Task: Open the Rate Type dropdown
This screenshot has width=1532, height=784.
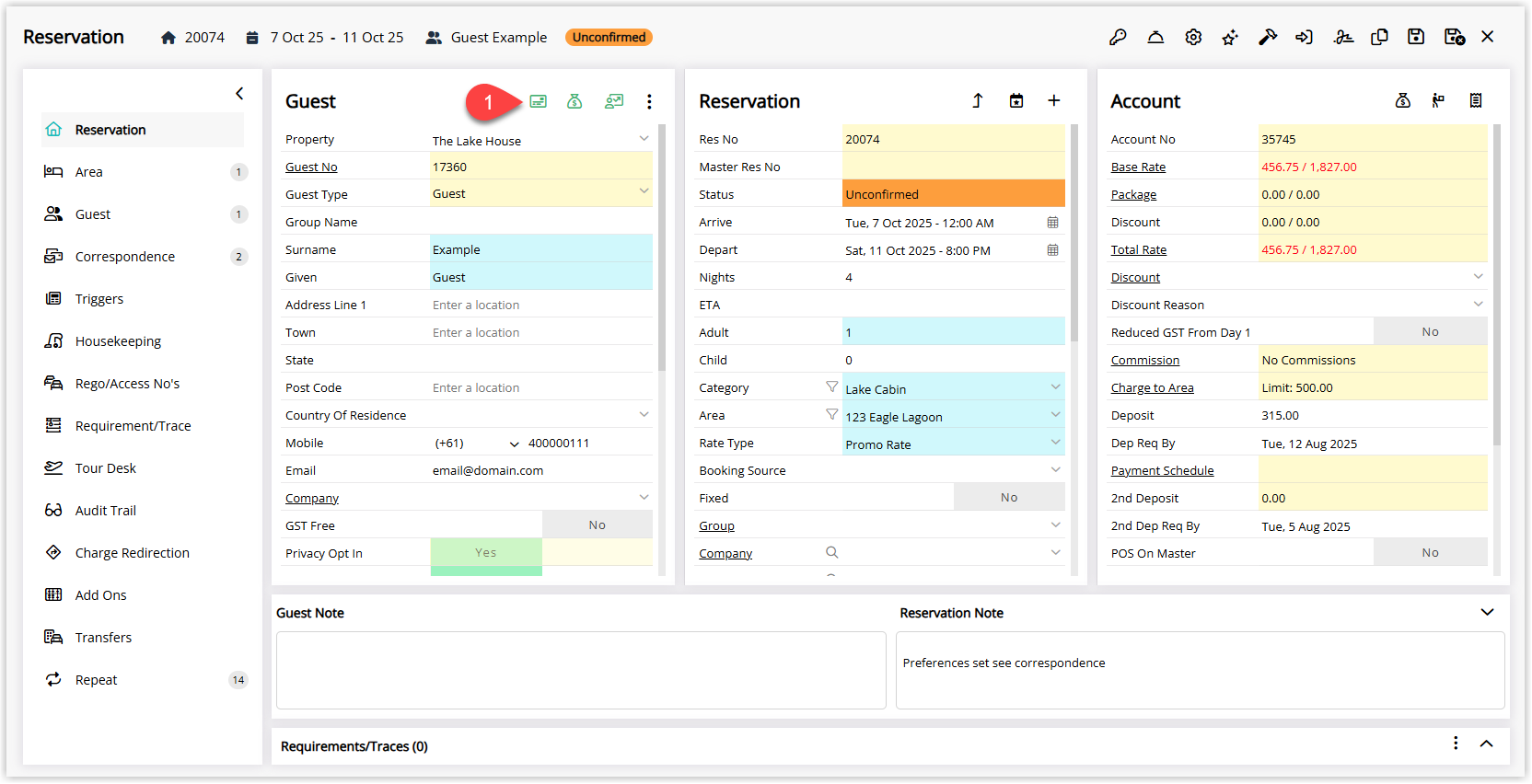Action: pos(1055,442)
